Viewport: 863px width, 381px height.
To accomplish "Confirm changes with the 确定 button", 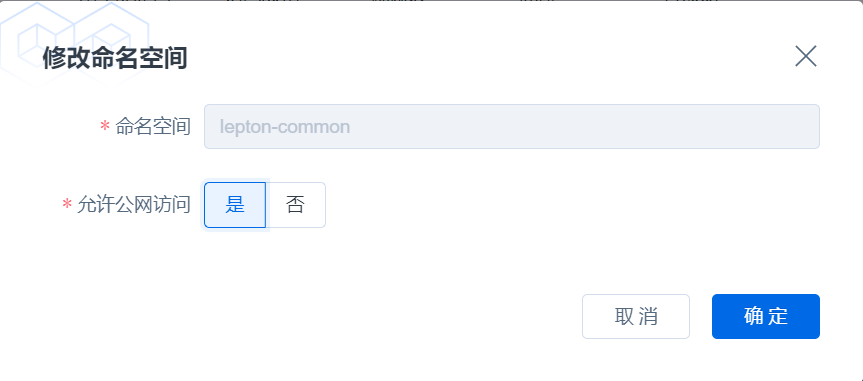I will pos(766,317).
